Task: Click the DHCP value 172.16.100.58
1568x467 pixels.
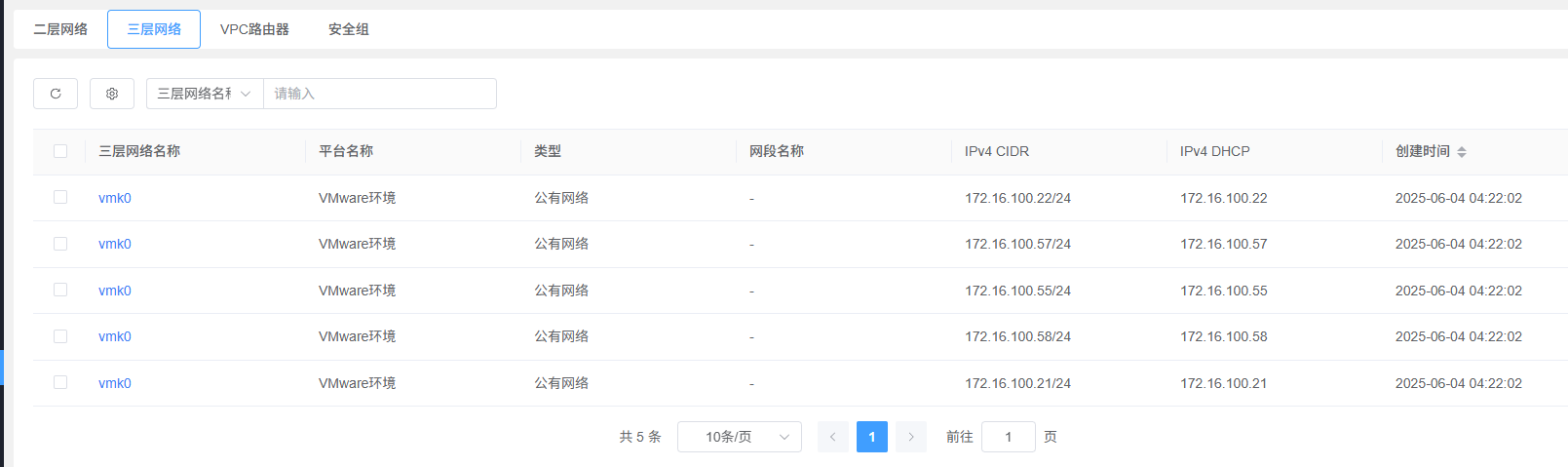Action: [x=1224, y=336]
